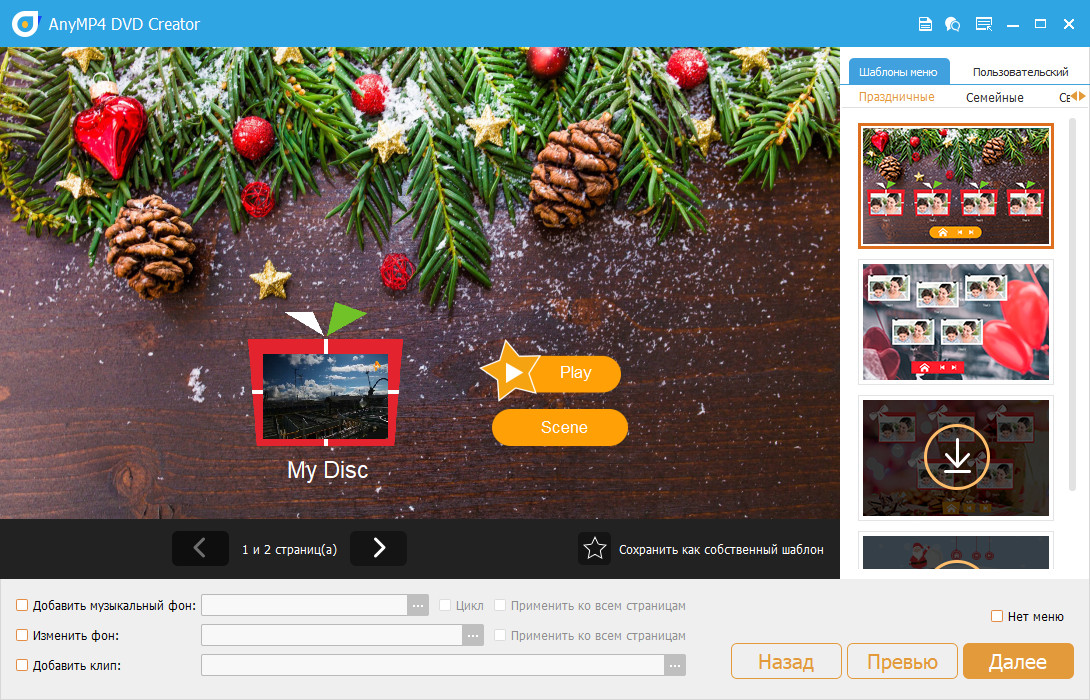Download the third template via arrow icon
This screenshot has width=1090, height=700.
point(957,457)
